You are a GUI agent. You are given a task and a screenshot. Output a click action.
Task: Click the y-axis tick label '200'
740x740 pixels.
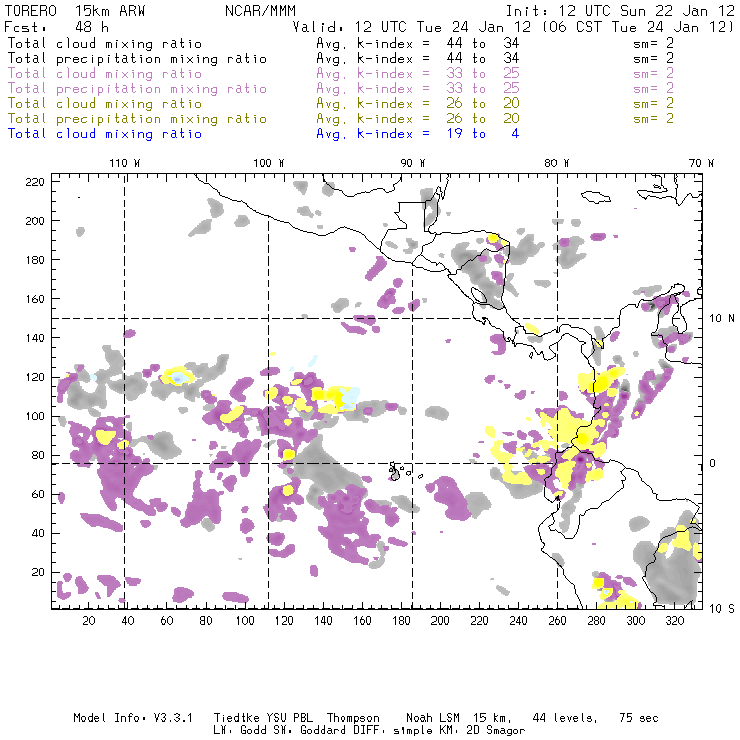tap(35, 221)
